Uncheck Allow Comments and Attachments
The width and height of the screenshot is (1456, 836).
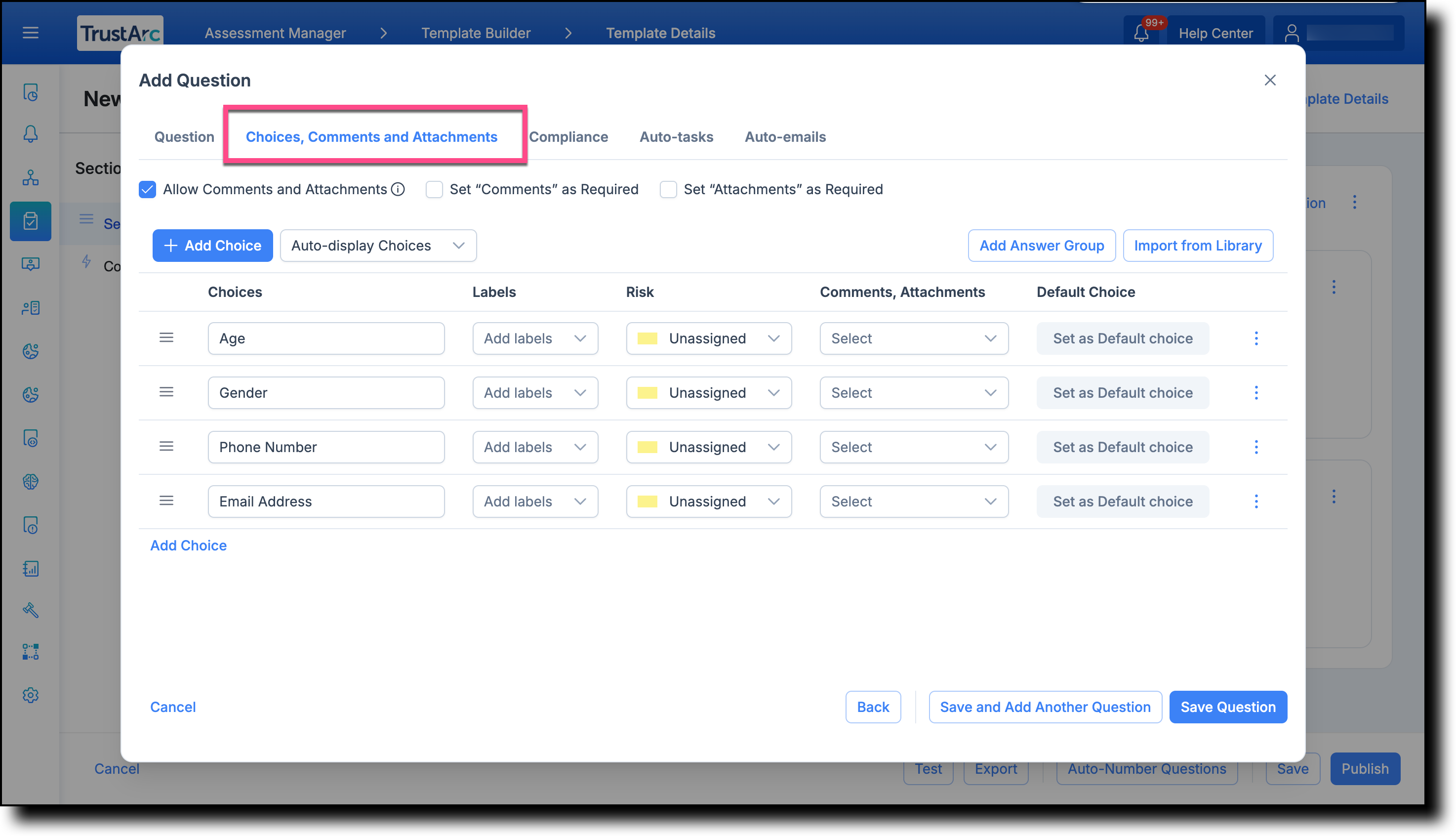pyautogui.click(x=148, y=189)
